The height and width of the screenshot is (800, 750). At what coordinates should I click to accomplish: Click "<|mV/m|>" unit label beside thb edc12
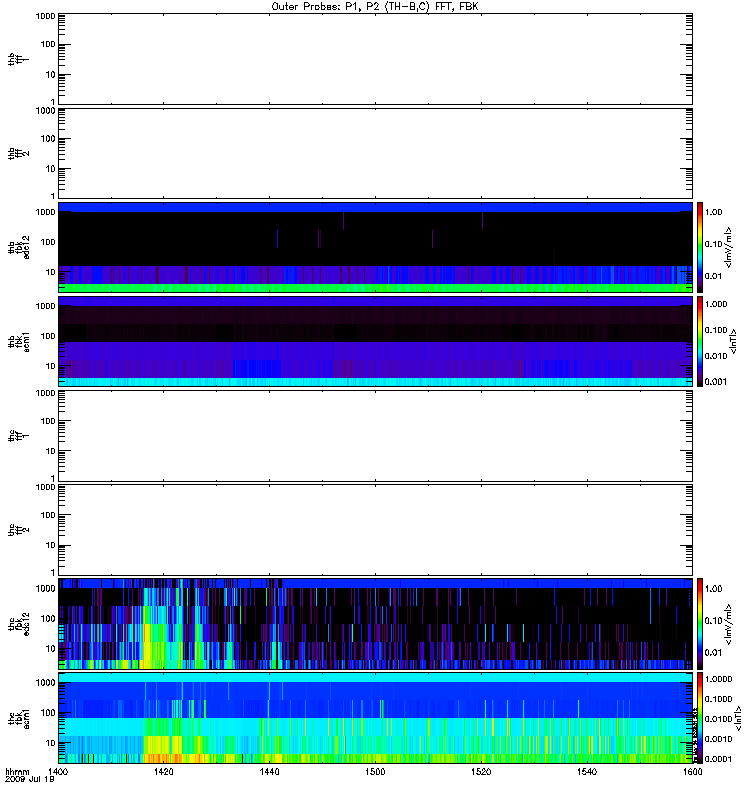point(729,247)
